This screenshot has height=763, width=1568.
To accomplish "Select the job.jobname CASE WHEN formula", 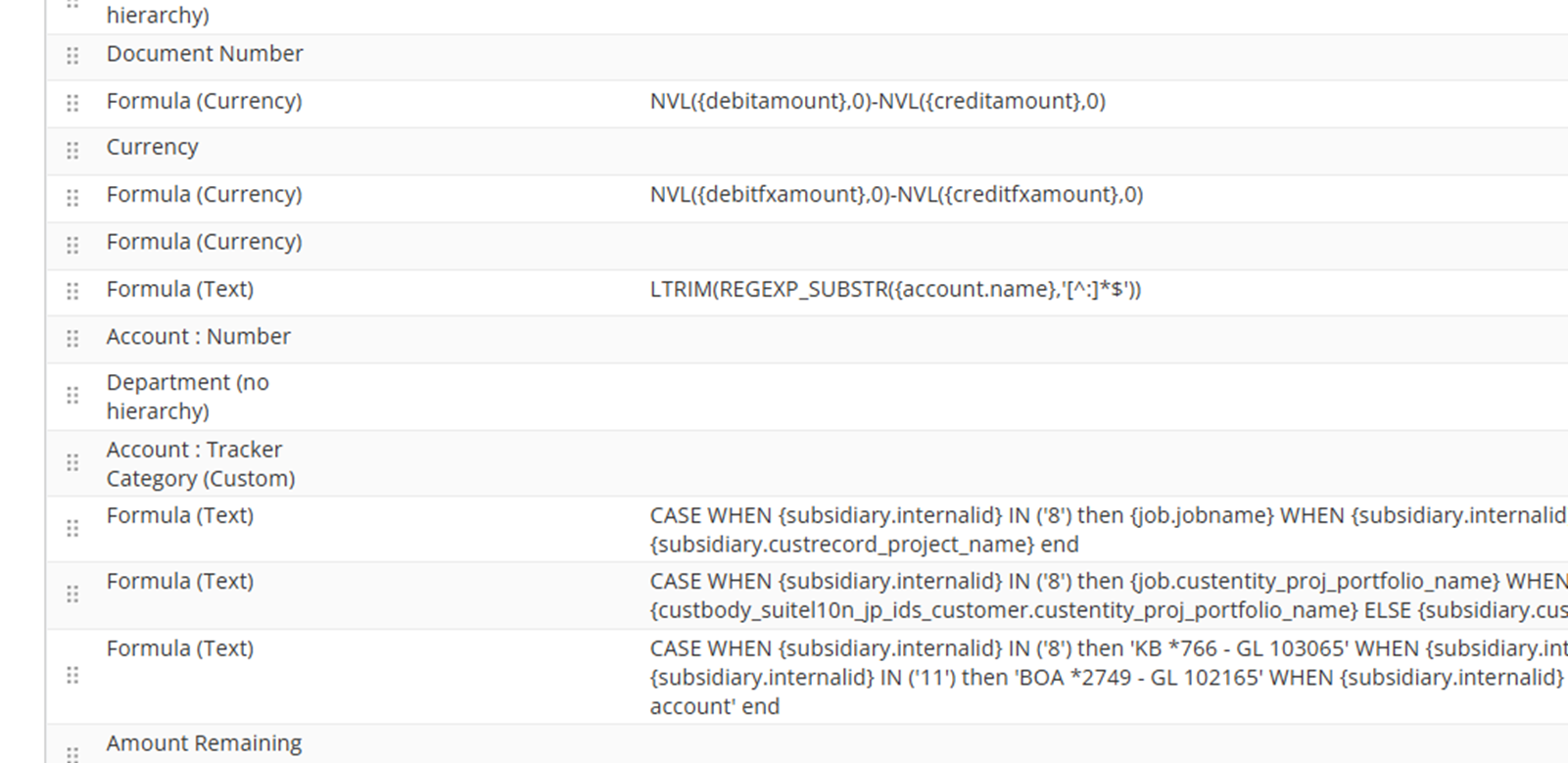I will click(1109, 530).
